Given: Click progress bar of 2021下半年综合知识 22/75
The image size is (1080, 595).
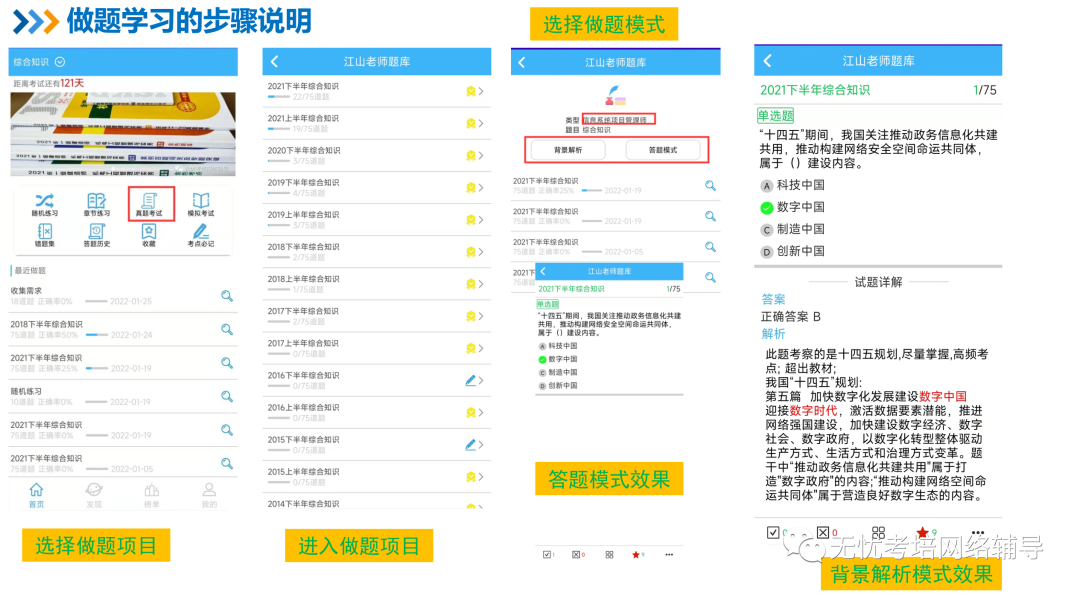Looking at the screenshot, I should pyautogui.click(x=278, y=97).
